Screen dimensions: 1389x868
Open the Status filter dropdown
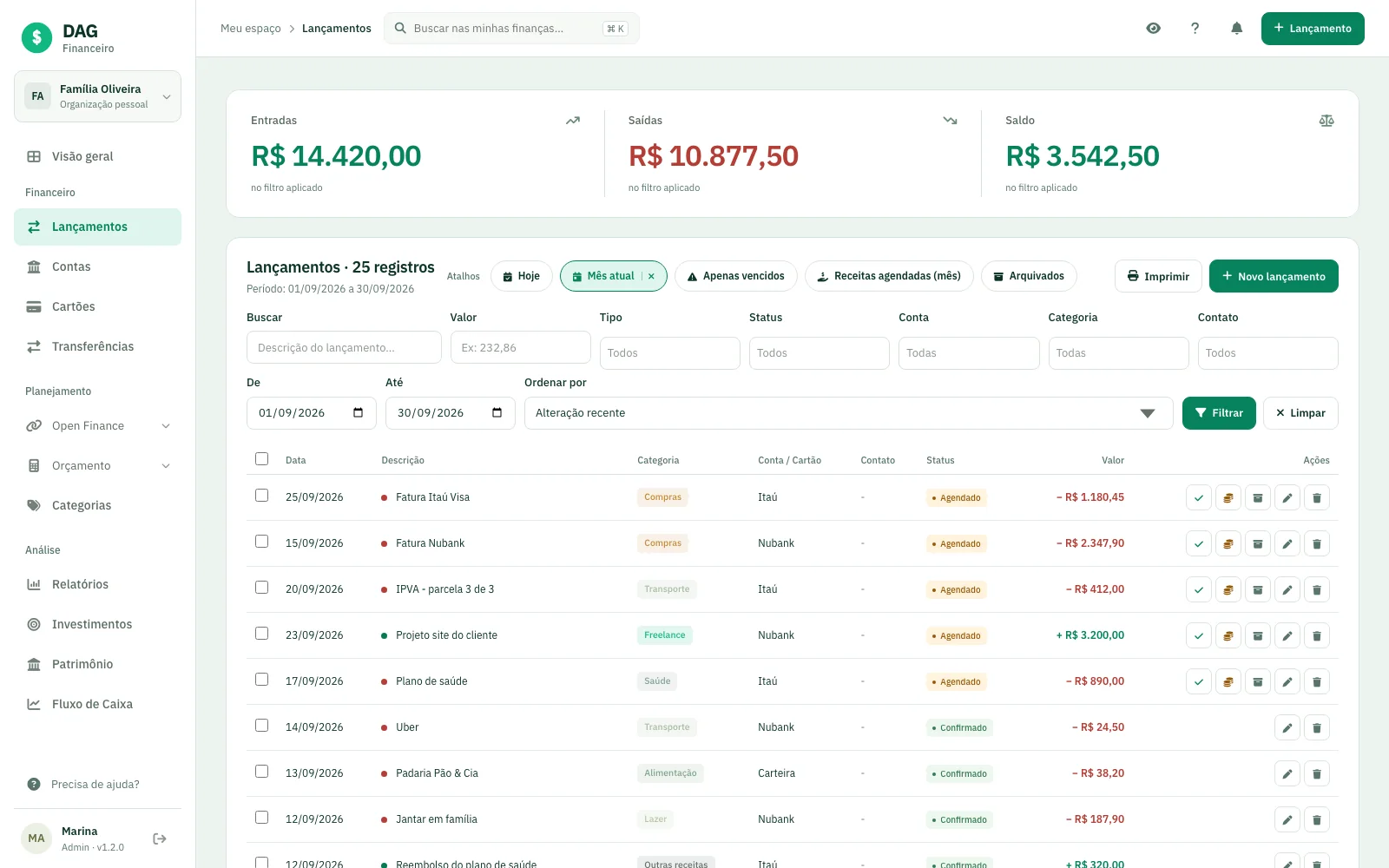tap(820, 353)
